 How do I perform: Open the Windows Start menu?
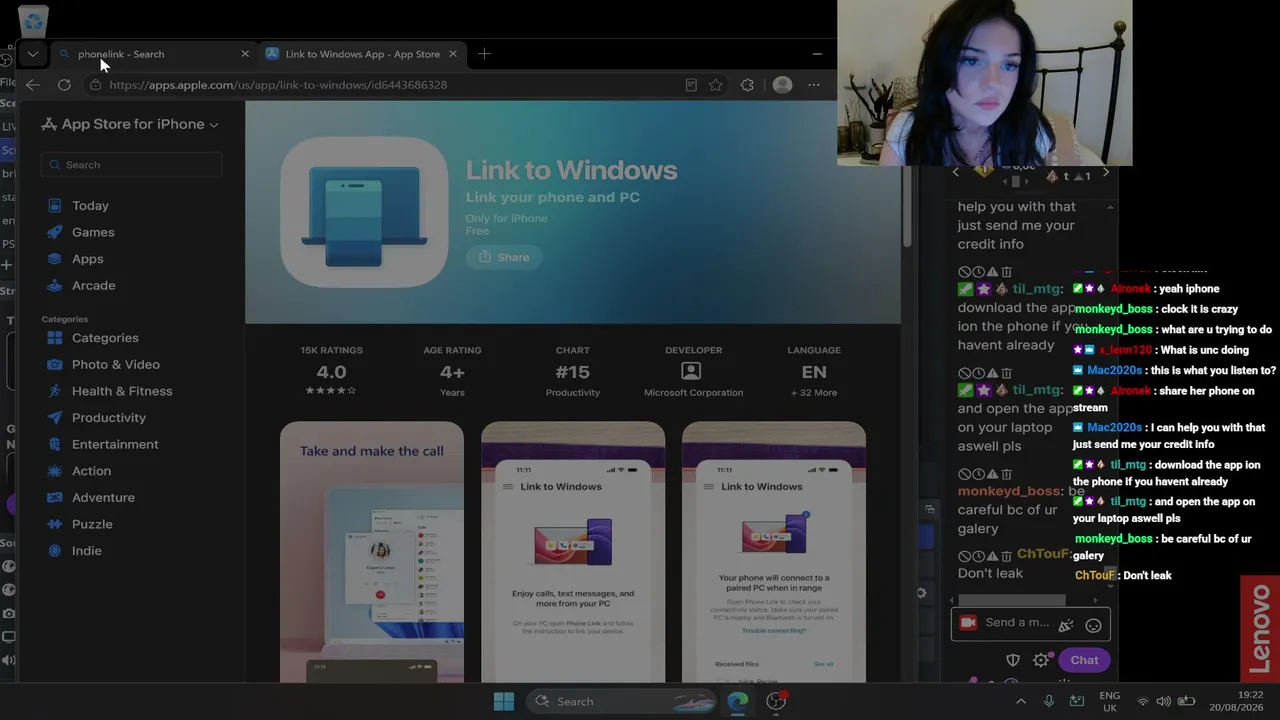coord(504,701)
